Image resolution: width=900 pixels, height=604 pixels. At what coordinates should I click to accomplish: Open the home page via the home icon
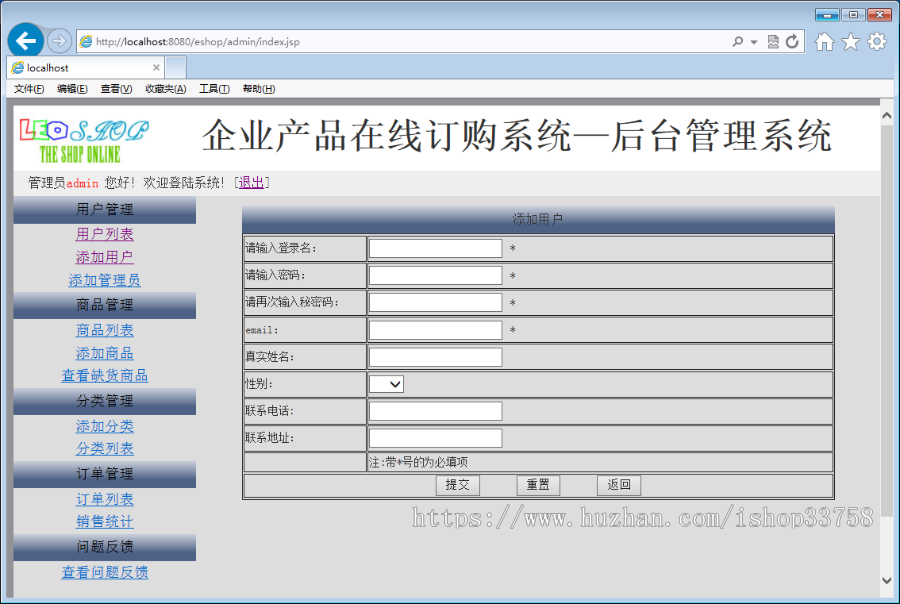(x=824, y=41)
